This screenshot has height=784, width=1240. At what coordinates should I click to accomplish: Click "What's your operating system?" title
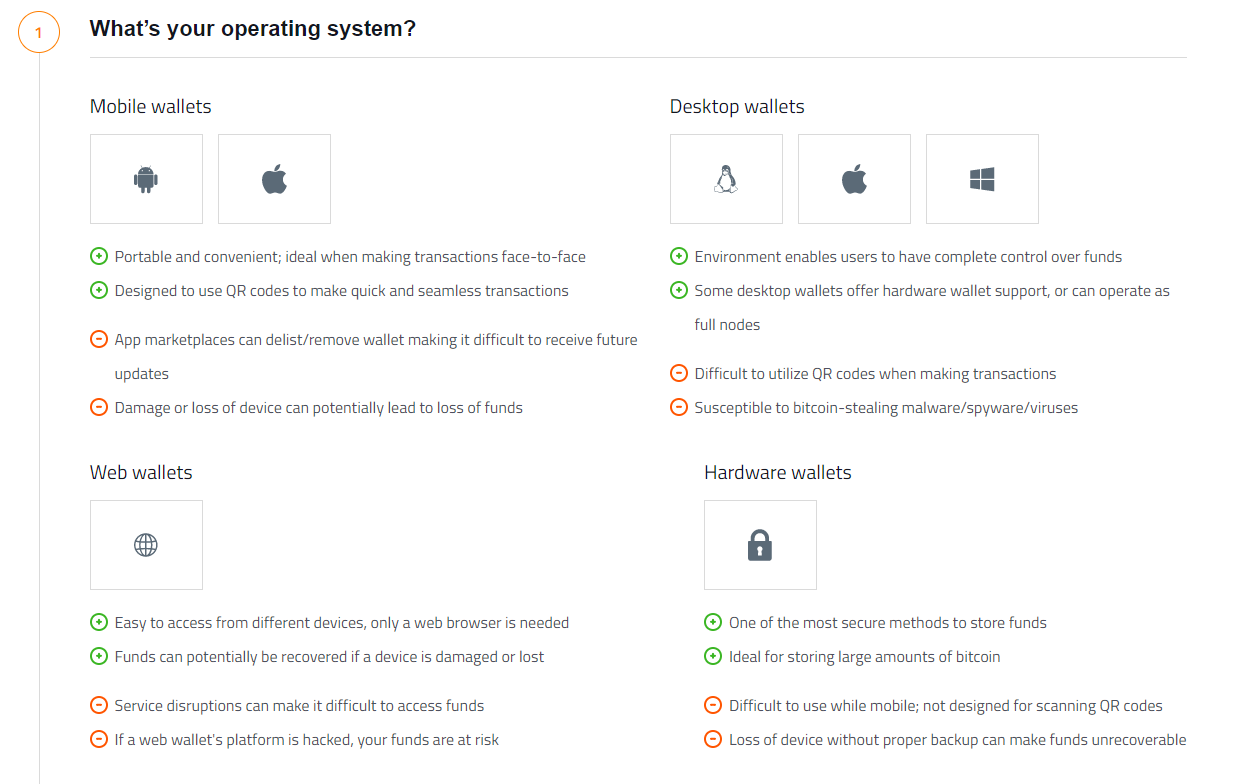click(x=252, y=29)
